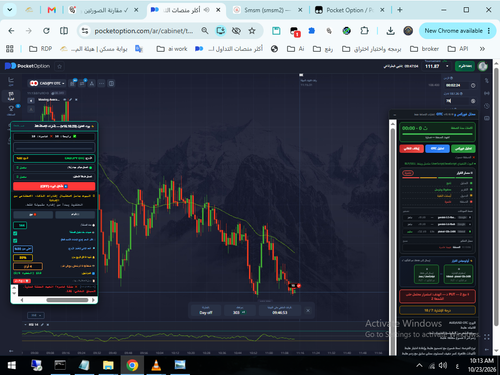Viewport: 500px width, 375px height.
Task: Open the timeframe dropdown below the chart
Action: click(36, 315)
